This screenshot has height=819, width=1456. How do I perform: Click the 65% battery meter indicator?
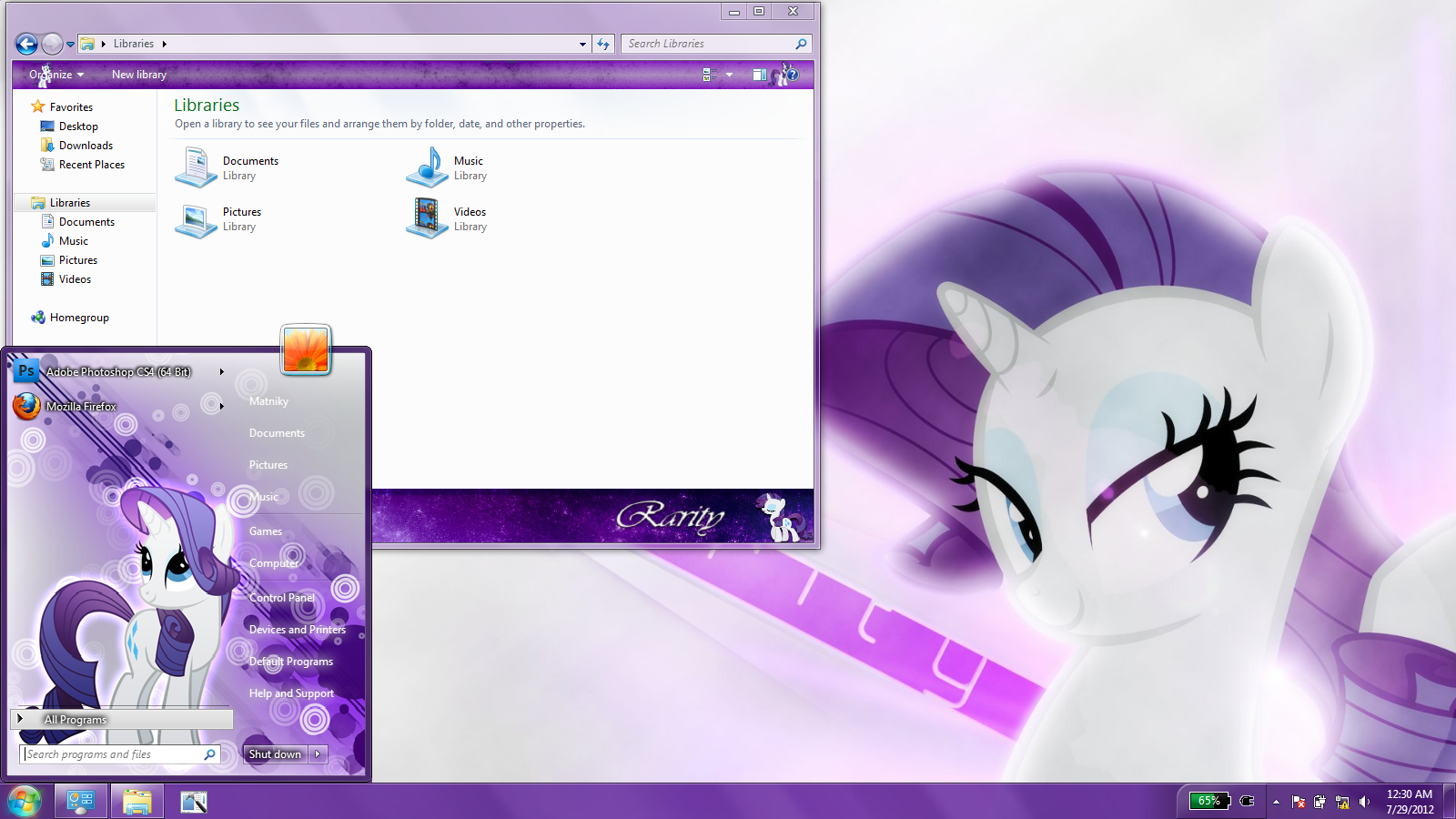click(1210, 802)
